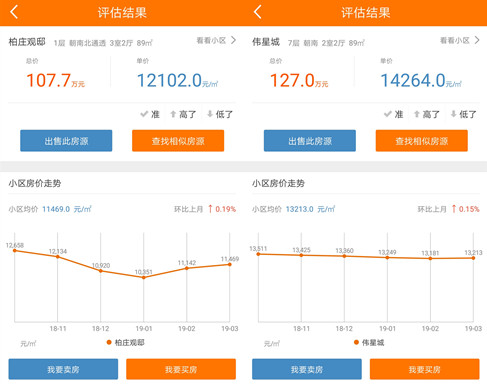487x384 pixels.
Task: Click 小区房价走势 heading on right panel
Action: [278, 183]
